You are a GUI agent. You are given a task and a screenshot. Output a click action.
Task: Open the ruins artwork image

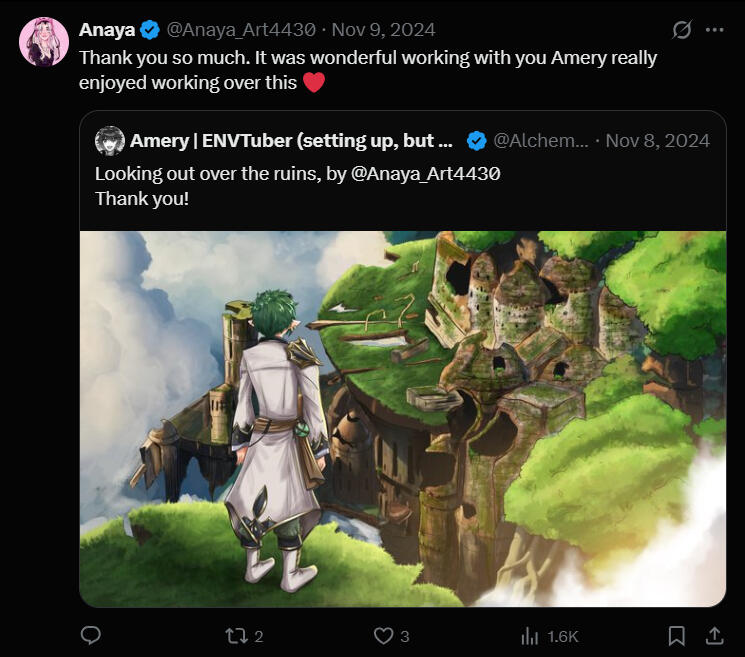point(402,418)
